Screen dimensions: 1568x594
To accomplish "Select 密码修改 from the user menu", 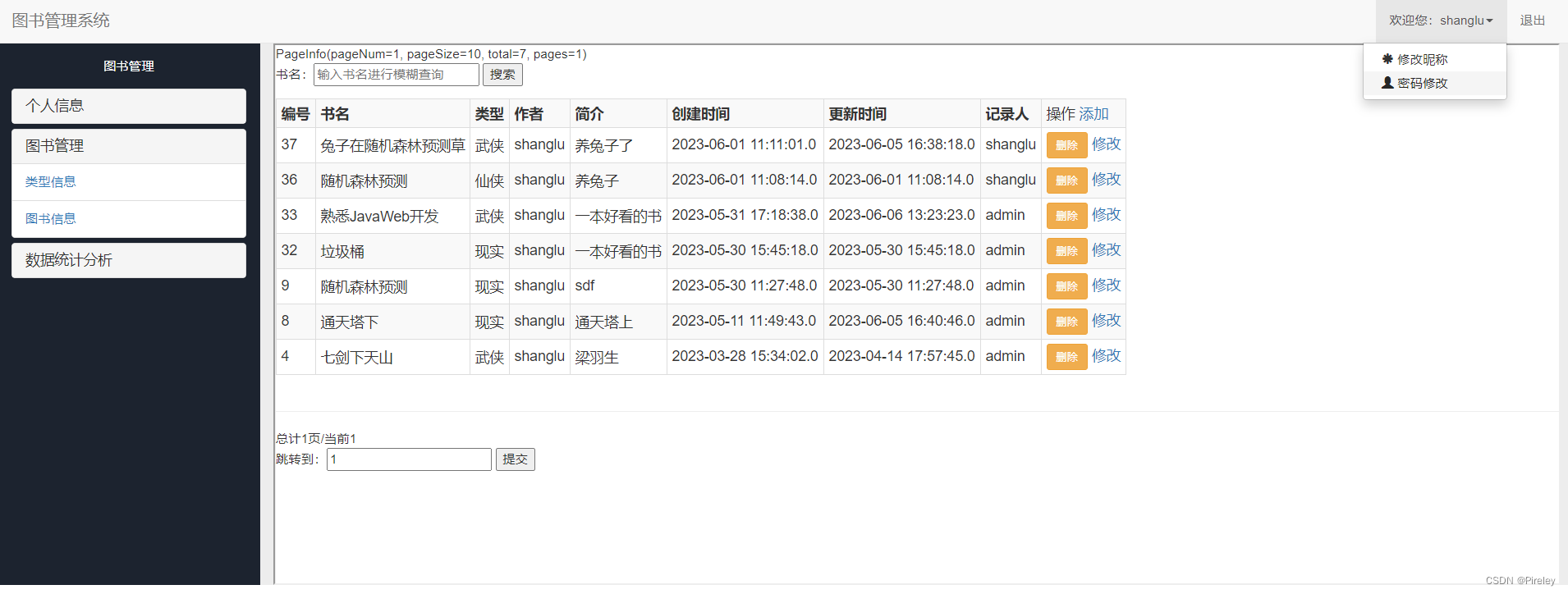I will point(1434,83).
